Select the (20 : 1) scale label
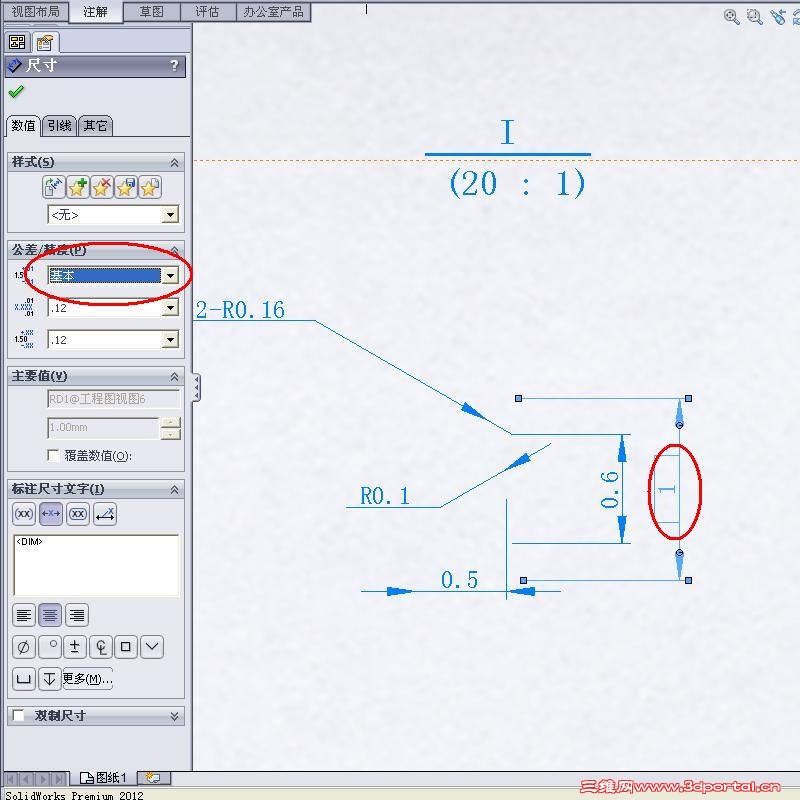Image resolution: width=800 pixels, height=800 pixels. (517, 183)
